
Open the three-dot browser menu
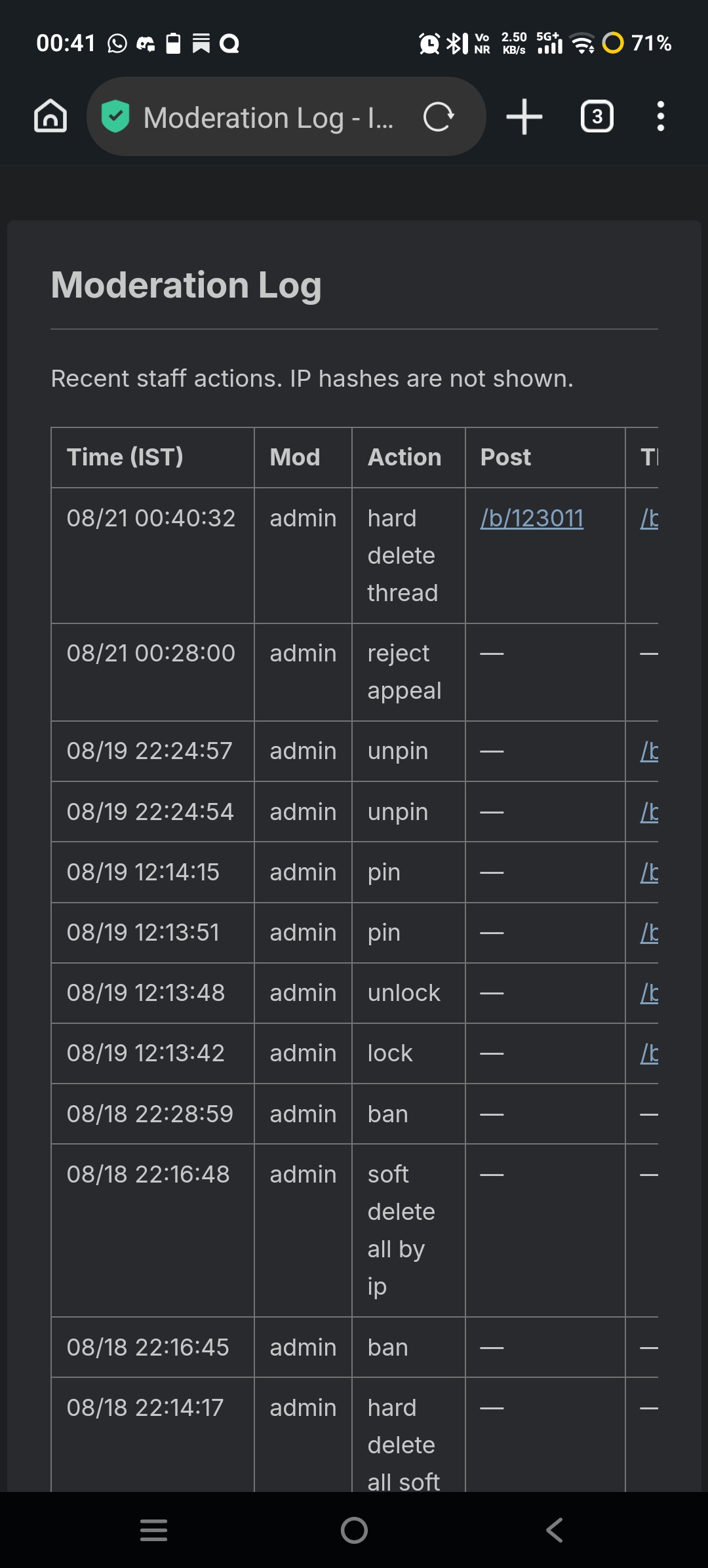click(x=660, y=116)
